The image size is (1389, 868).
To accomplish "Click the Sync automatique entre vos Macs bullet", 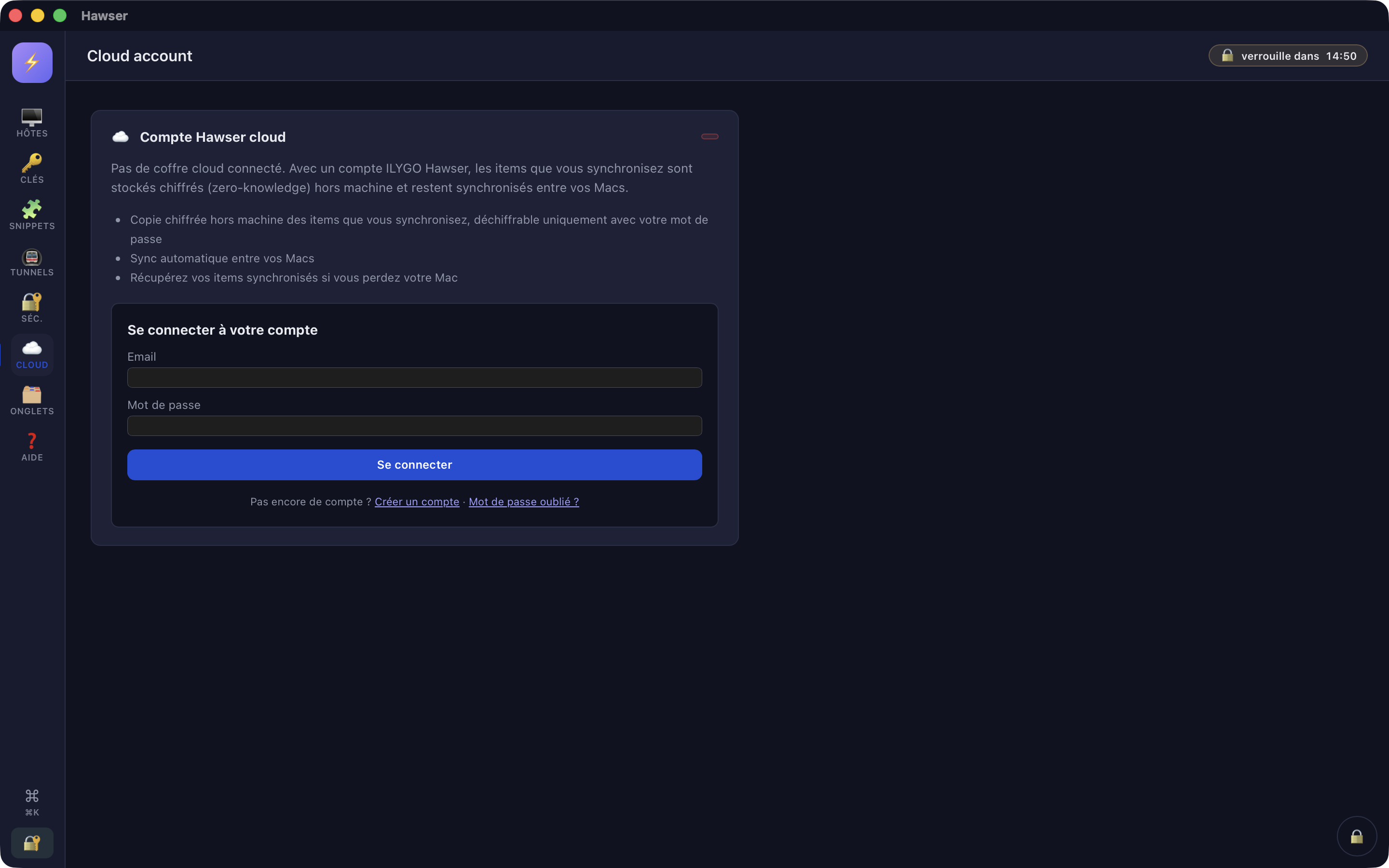I will coord(222,258).
